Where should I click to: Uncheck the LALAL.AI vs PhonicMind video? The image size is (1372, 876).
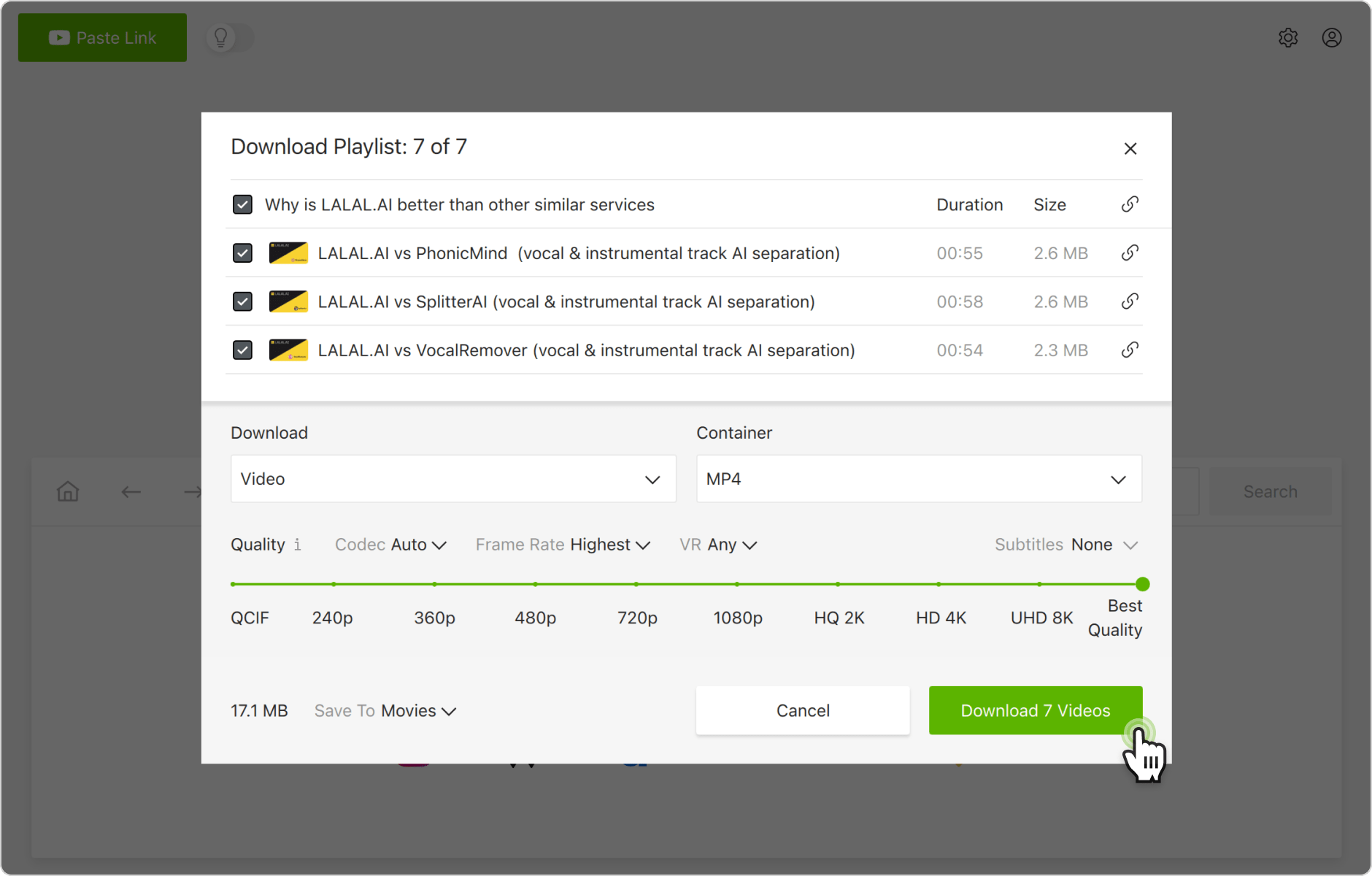(242, 253)
